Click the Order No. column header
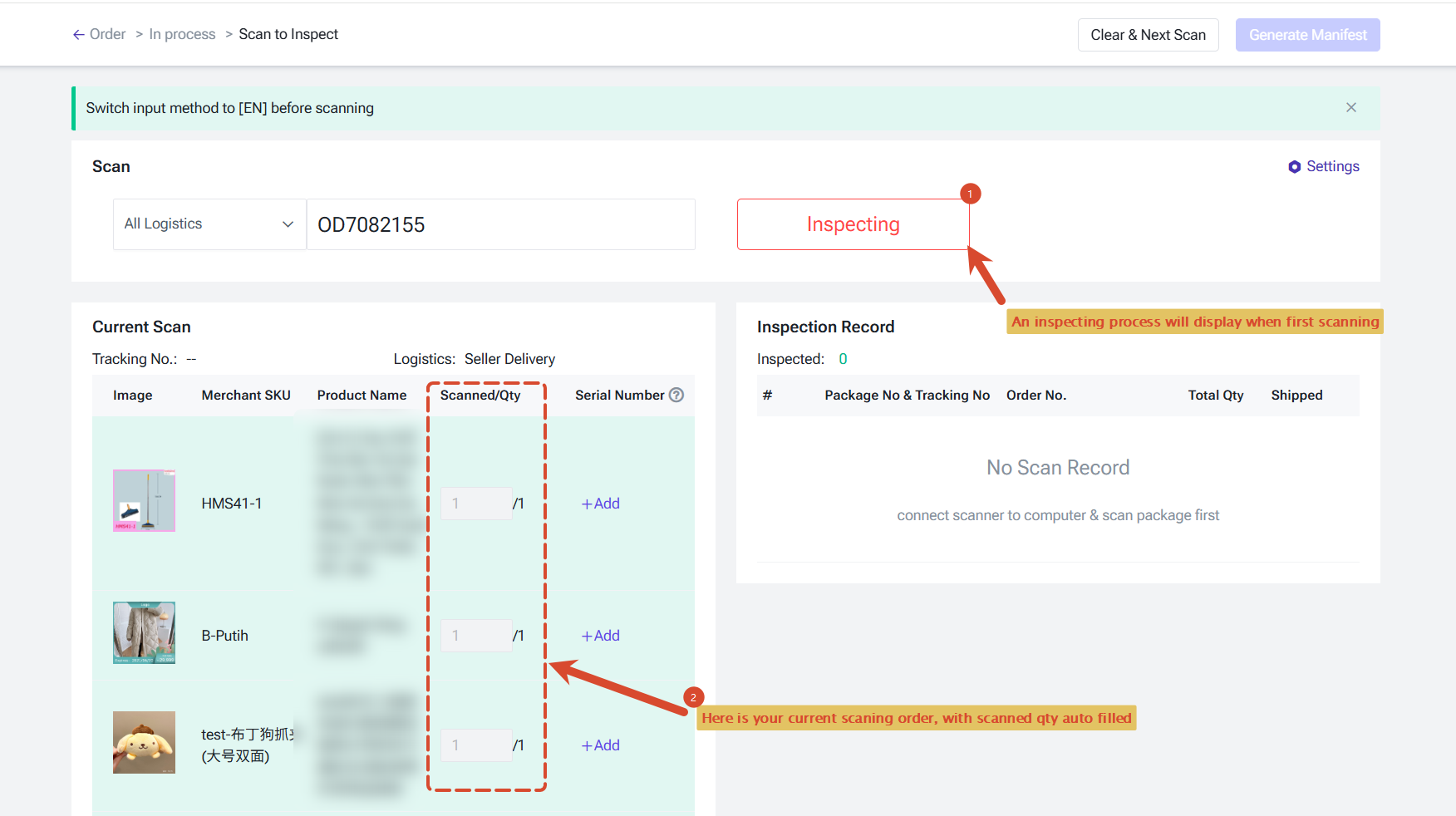 point(1036,396)
